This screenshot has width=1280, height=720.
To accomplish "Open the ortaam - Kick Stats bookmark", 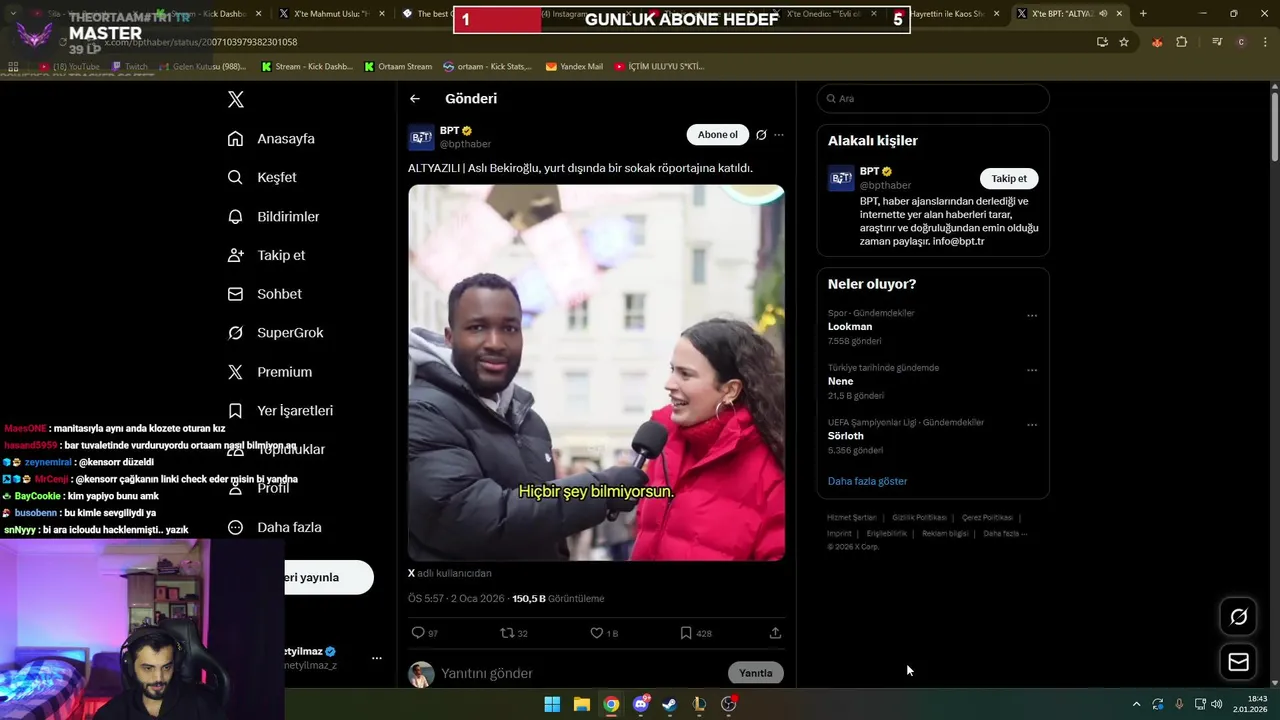I will coord(487,67).
